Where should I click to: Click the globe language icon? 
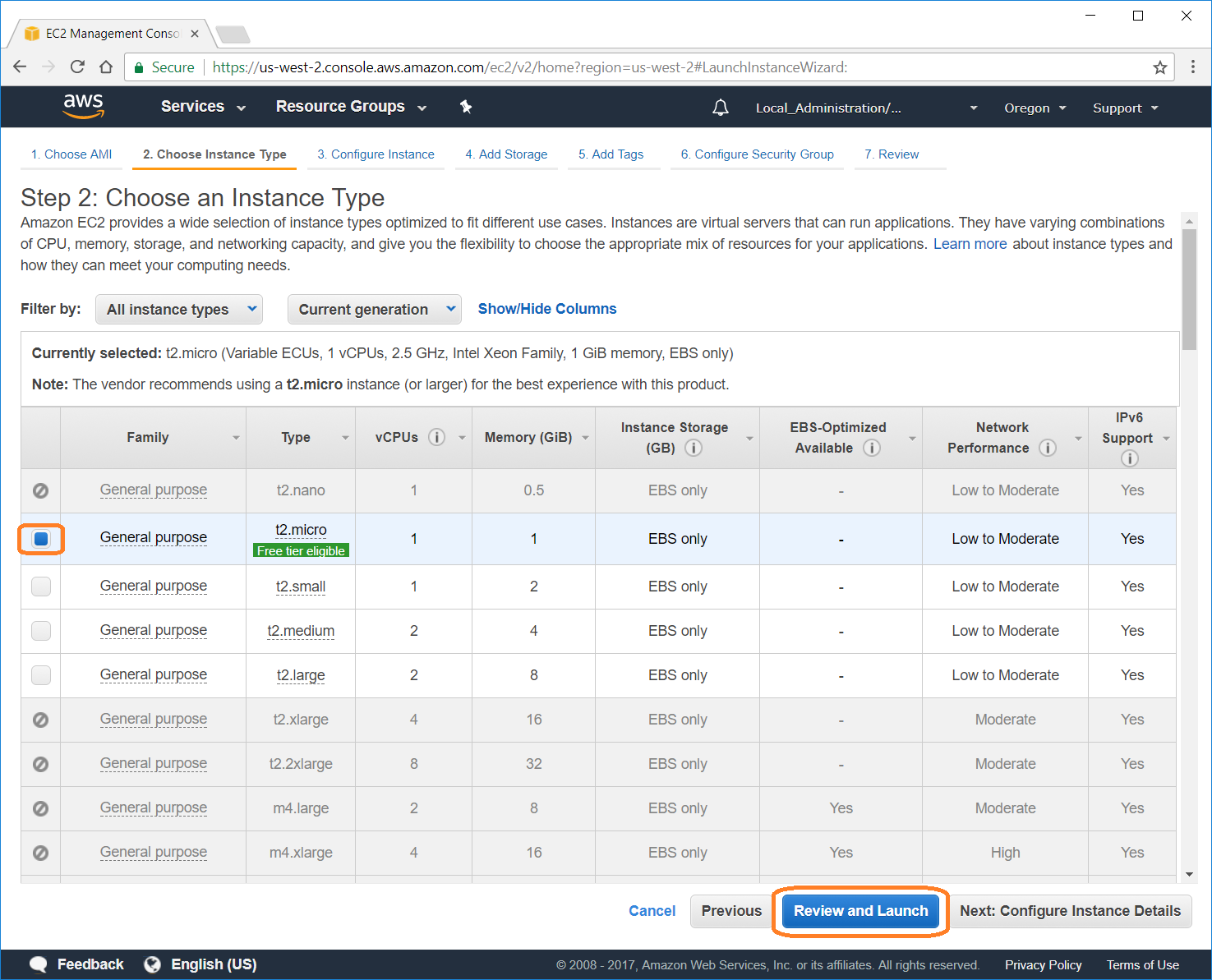point(152,964)
